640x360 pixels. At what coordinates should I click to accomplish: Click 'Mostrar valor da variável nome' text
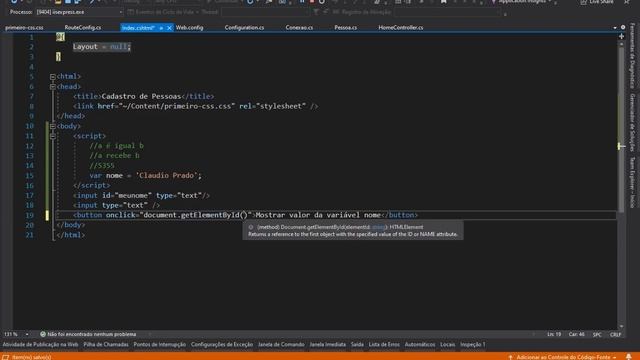coord(318,215)
